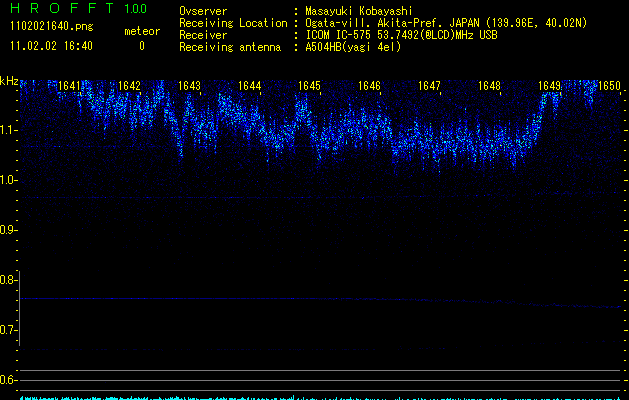Select the 1643 time label
The image size is (629, 400).
pyautogui.click(x=189, y=86)
